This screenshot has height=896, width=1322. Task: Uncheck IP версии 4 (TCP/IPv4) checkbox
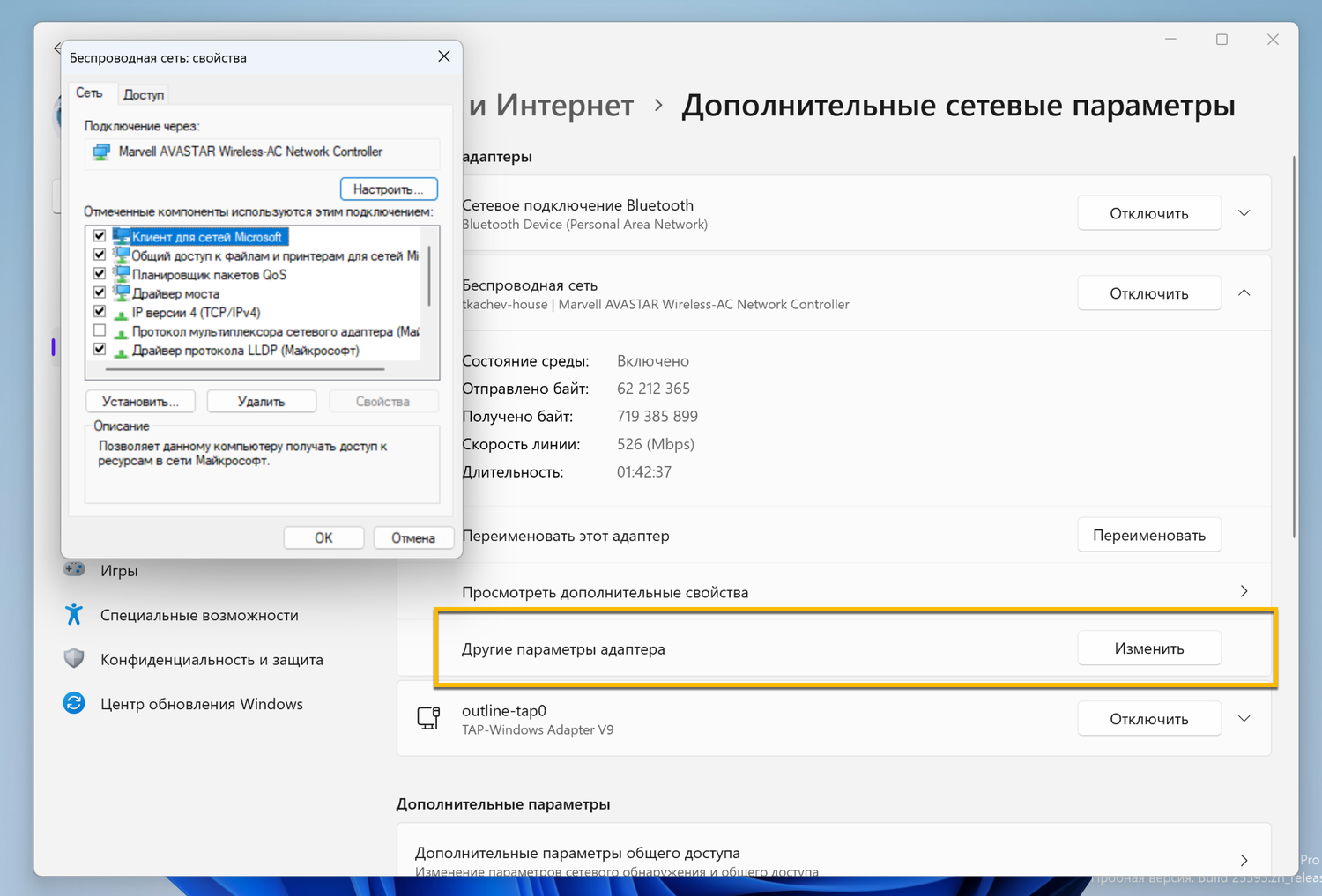[x=100, y=312]
